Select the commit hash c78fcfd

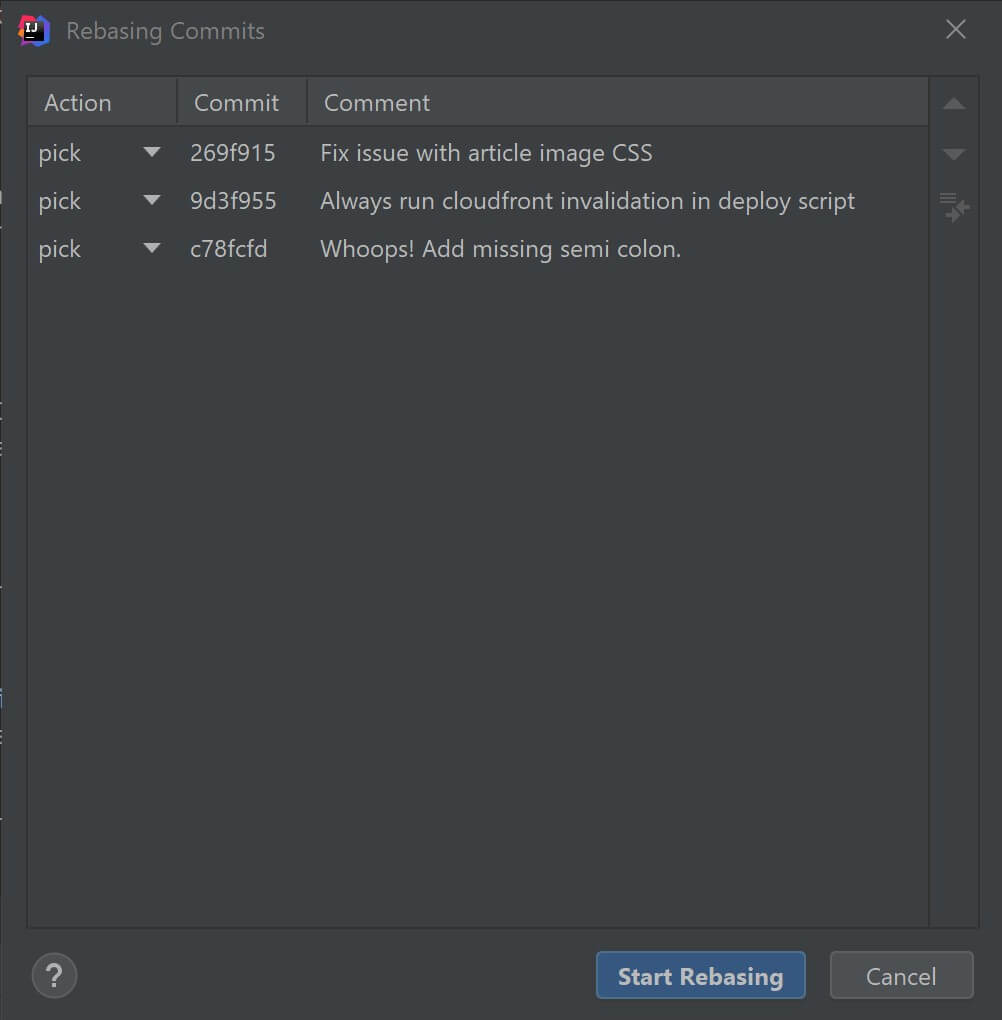(x=228, y=249)
